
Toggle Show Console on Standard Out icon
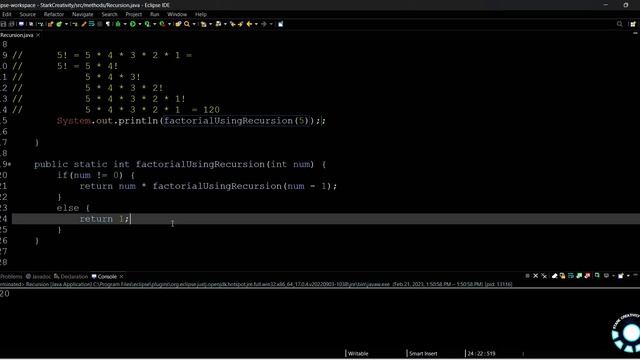pos(579,276)
